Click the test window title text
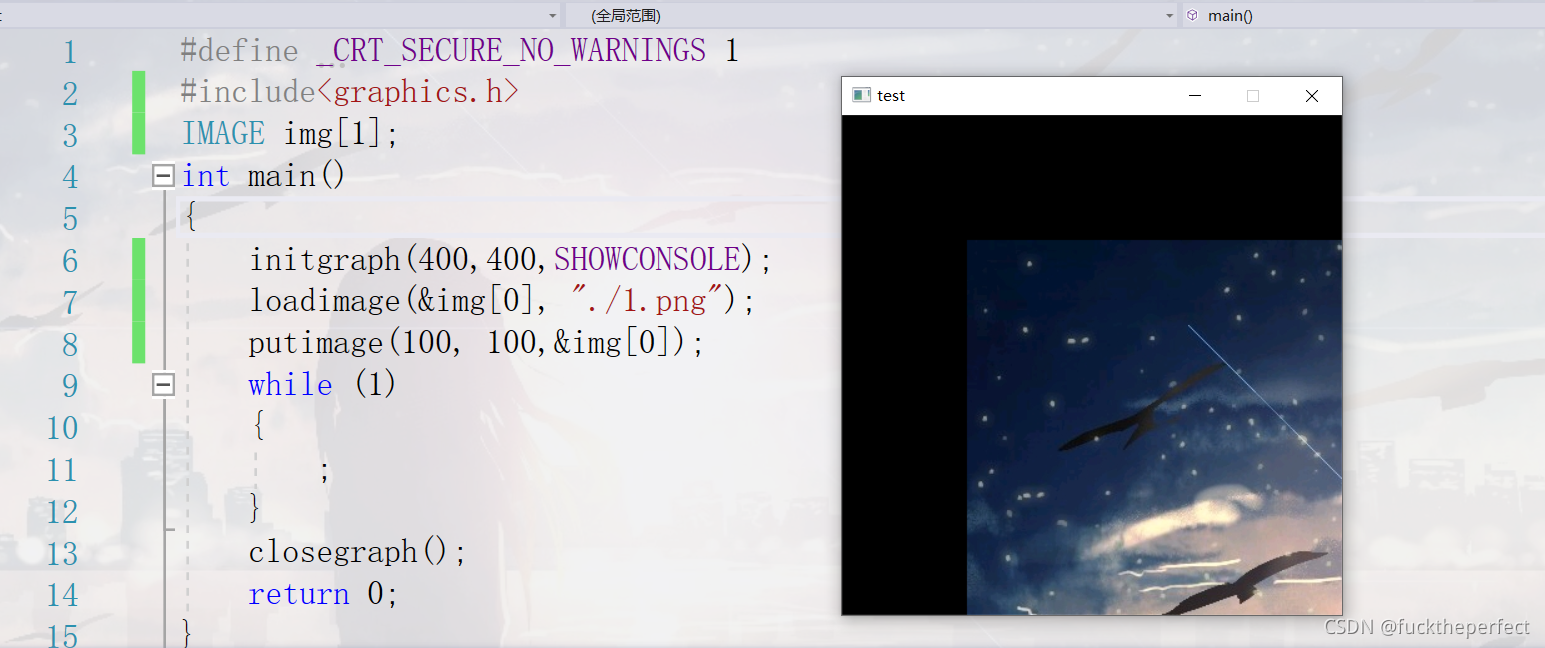The image size is (1545, 648). click(891, 96)
